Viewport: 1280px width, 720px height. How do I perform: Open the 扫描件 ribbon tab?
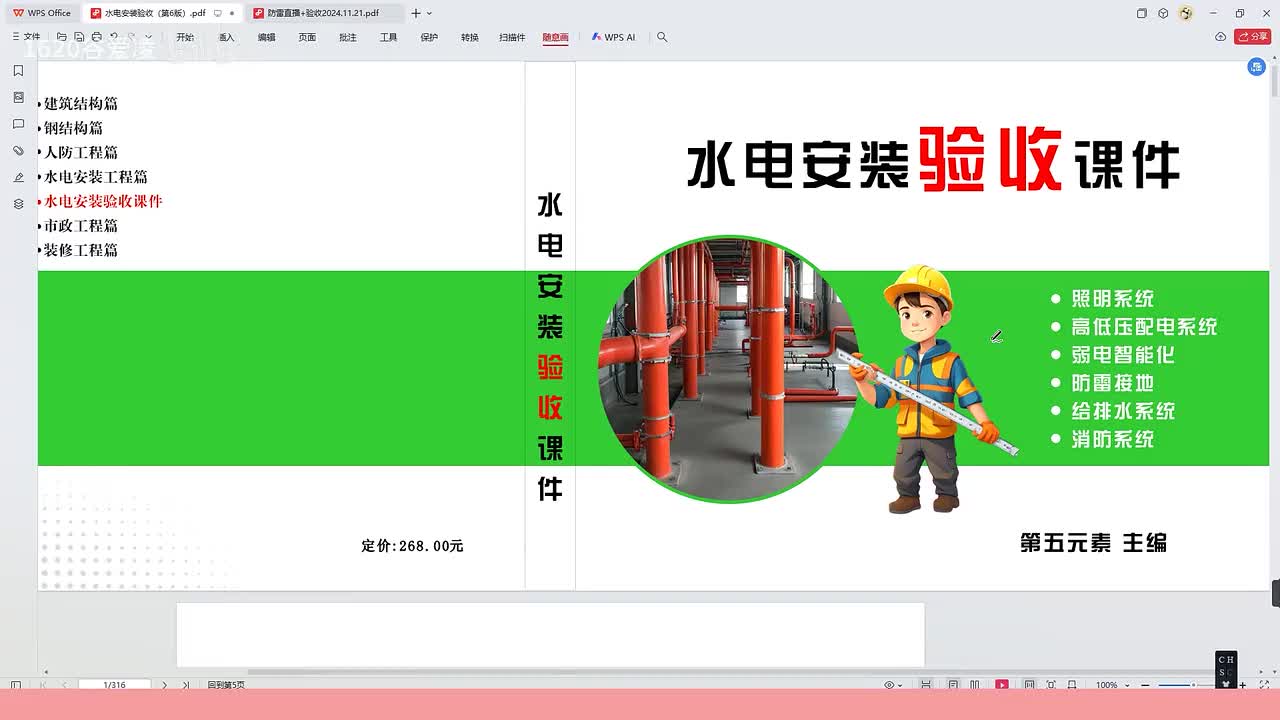coord(512,37)
